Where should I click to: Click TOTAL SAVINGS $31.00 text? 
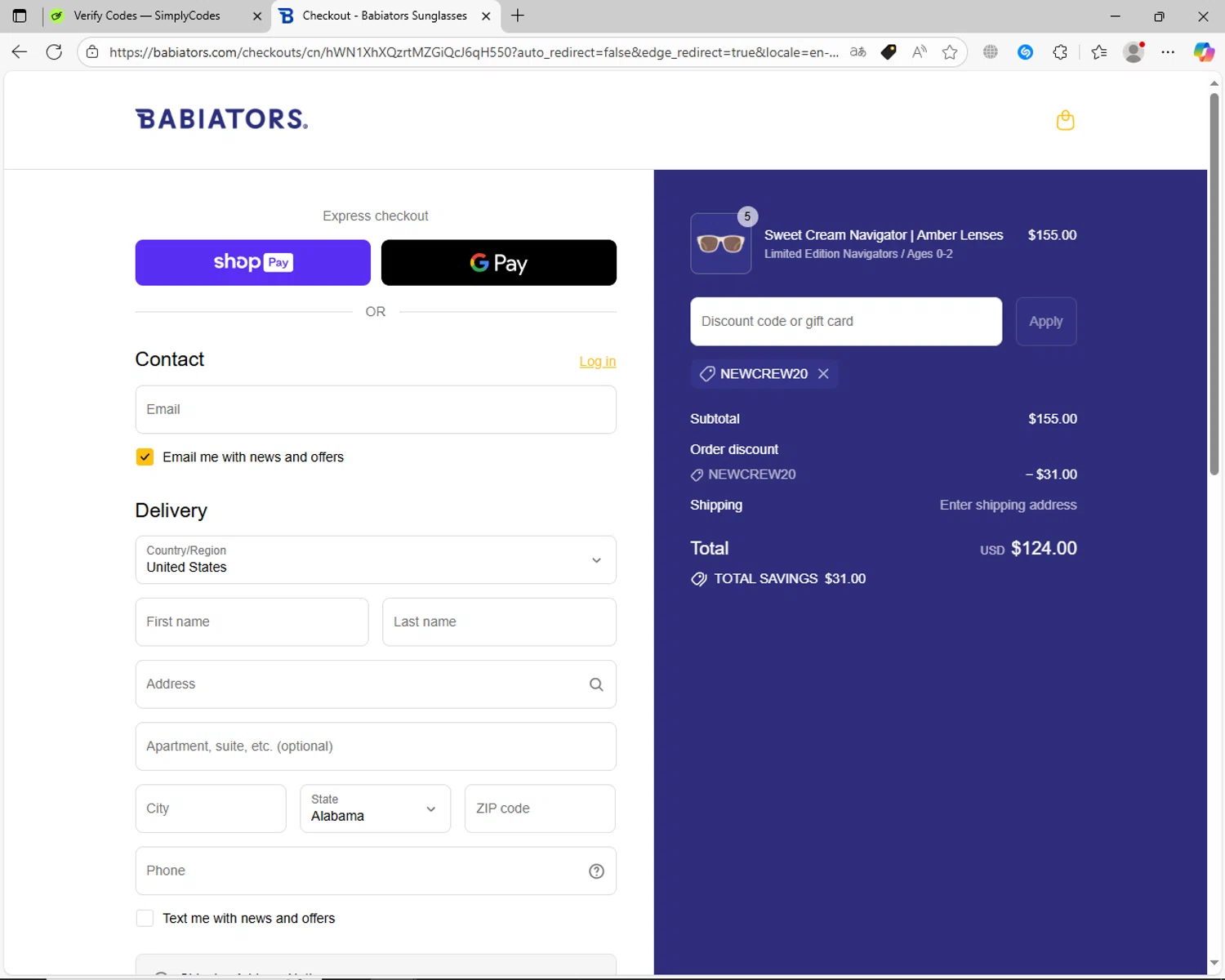790,579
